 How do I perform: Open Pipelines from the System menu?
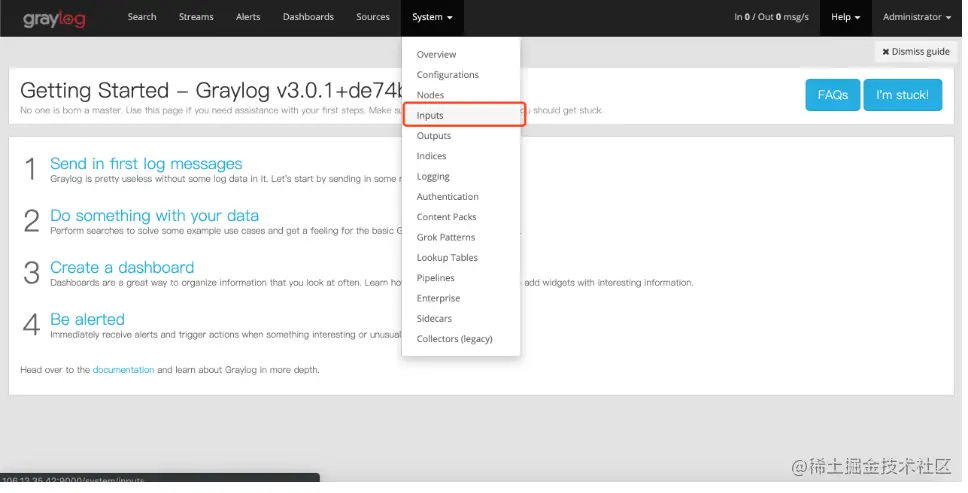[x=461, y=278]
